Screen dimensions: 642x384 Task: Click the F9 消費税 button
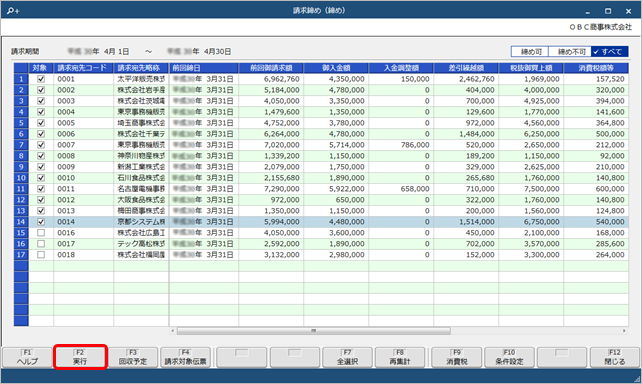[x=457, y=357]
